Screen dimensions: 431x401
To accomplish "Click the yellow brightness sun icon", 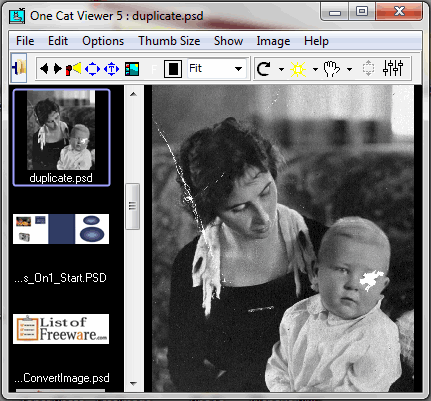I will tap(298, 69).
